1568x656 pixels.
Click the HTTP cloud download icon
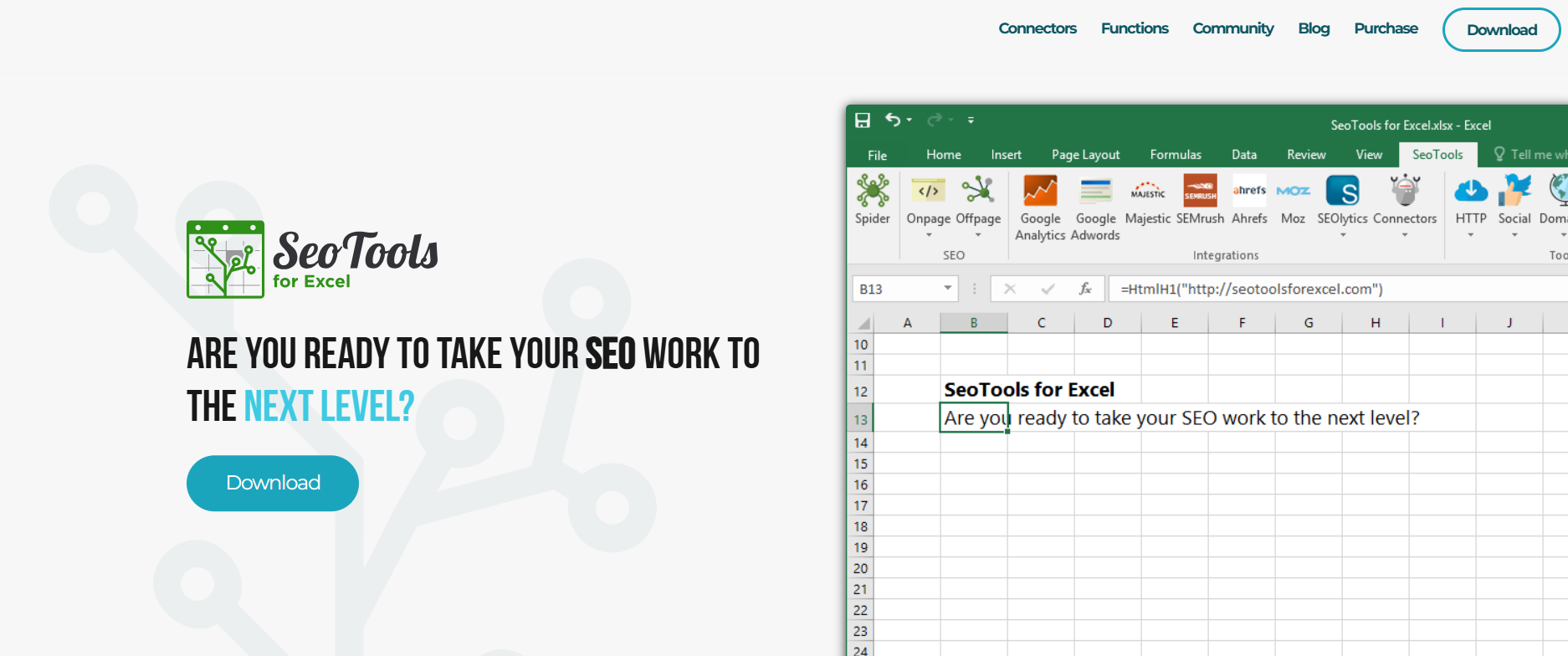pyautogui.click(x=1471, y=192)
